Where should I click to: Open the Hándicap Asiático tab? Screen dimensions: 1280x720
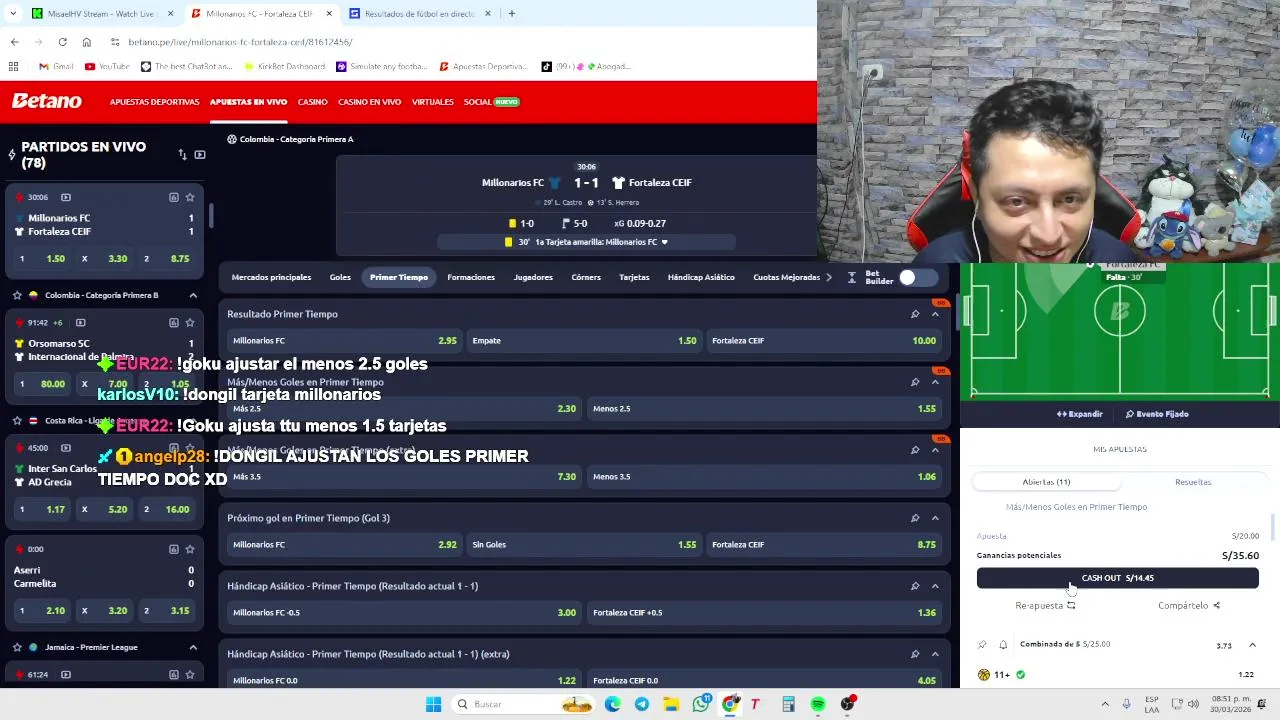coord(701,277)
